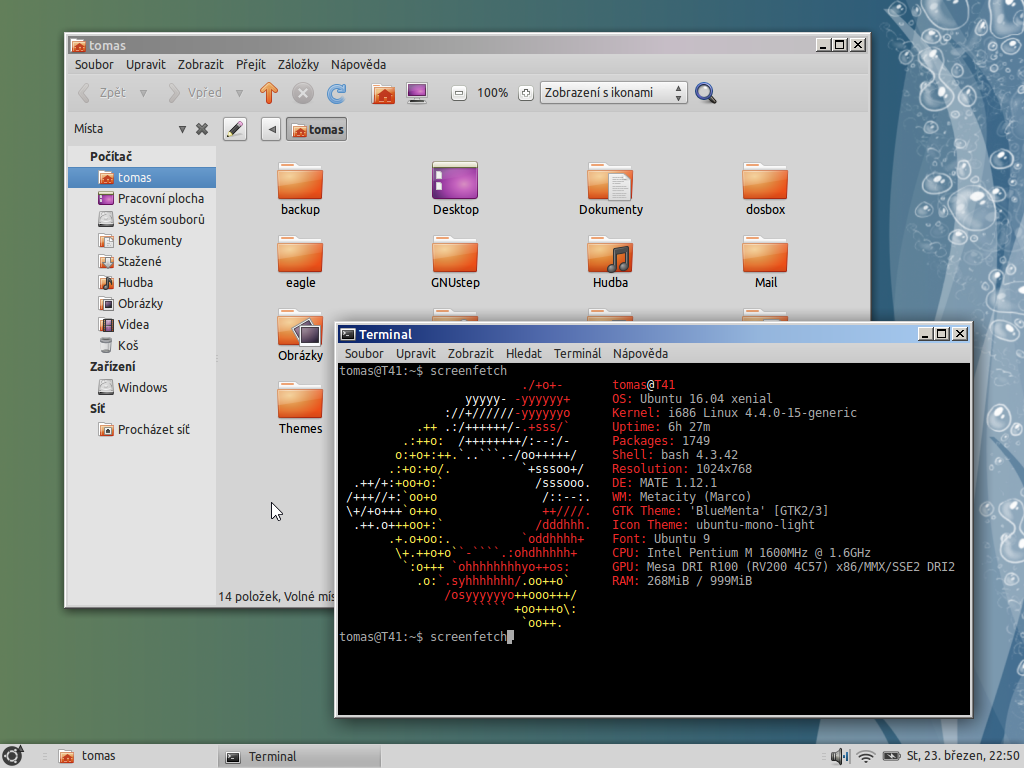Open the Upravit menu in file manager

pyautogui.click(x=146, y=65)
